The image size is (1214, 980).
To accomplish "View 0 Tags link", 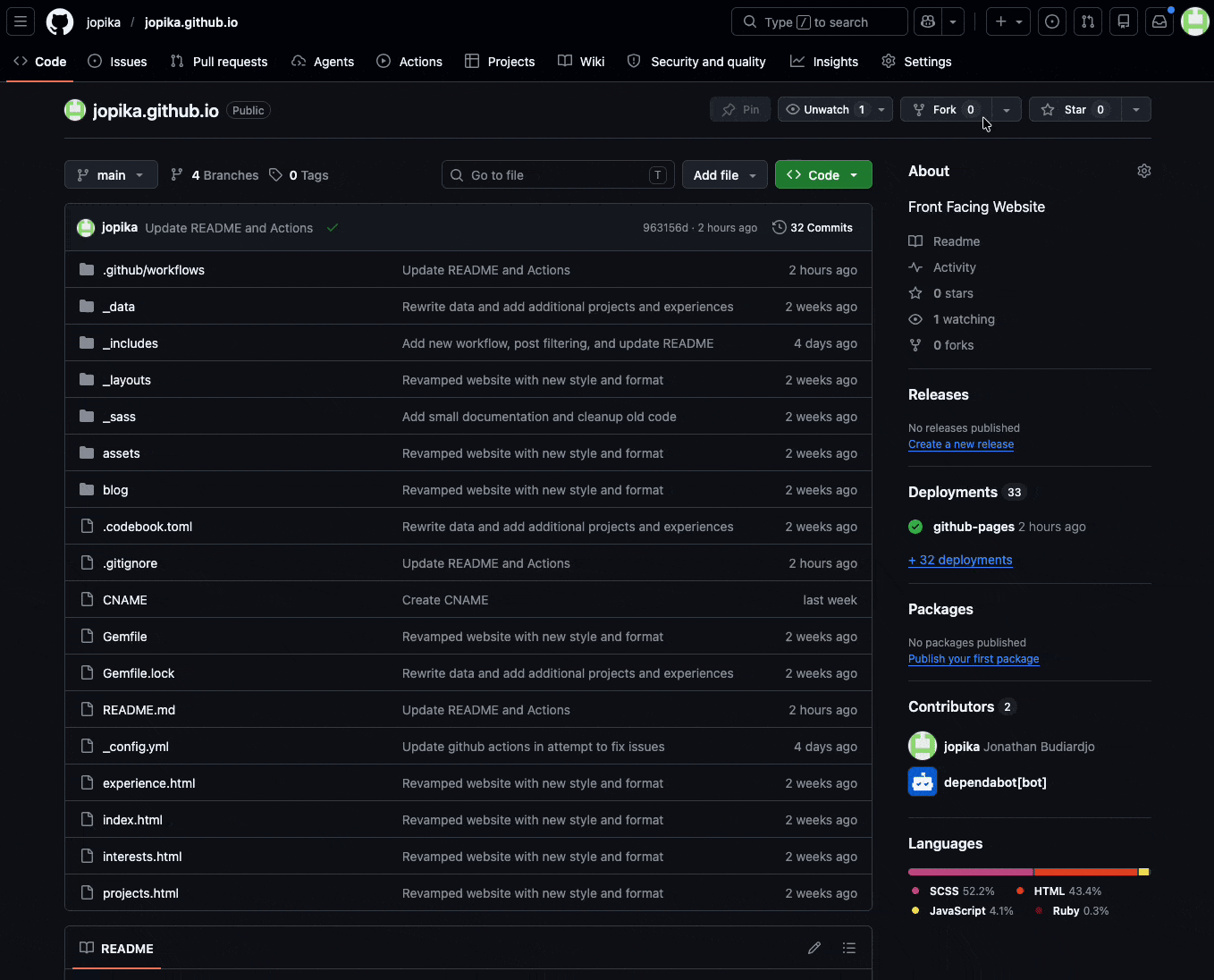I will pos(299,175).
